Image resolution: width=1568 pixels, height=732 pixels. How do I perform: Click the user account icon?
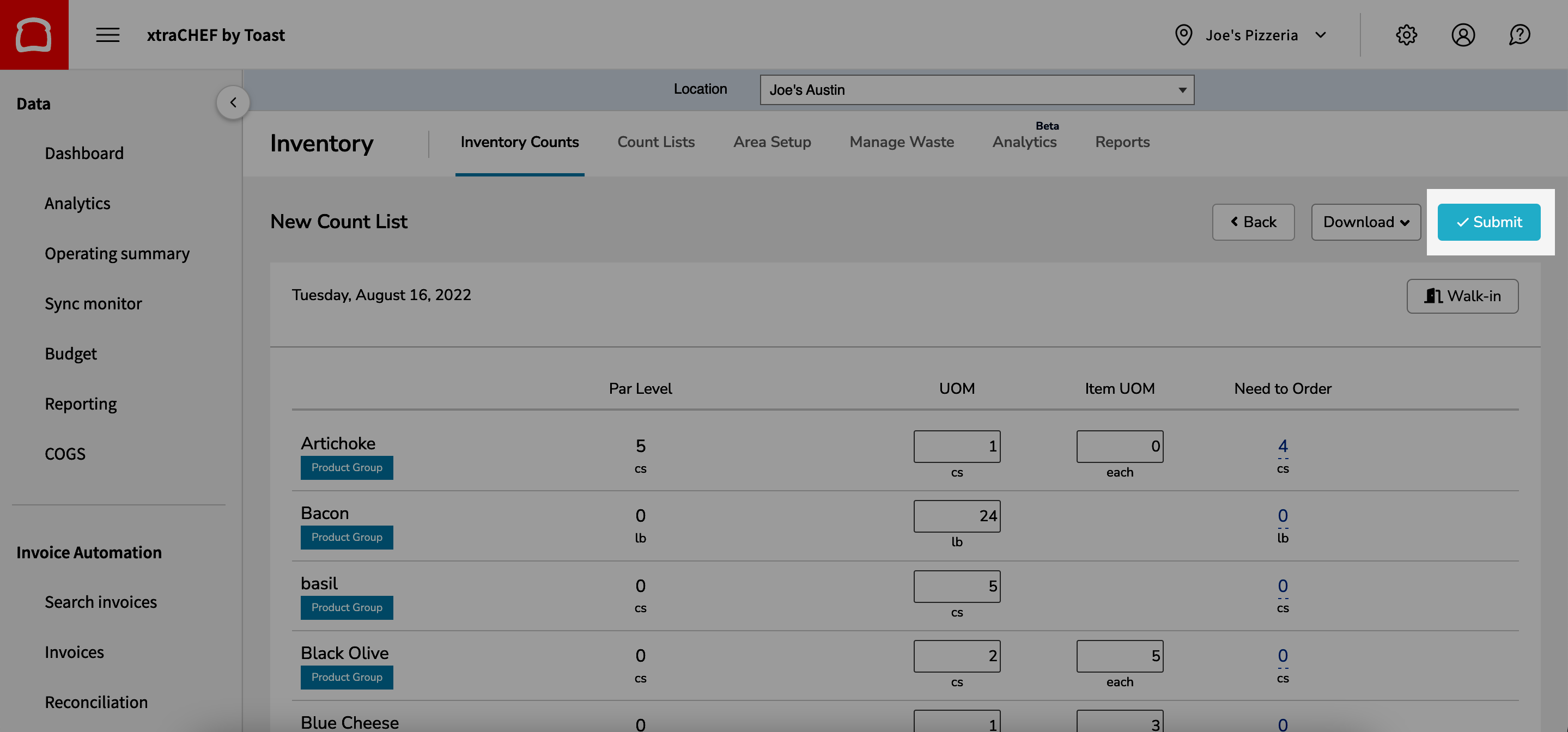1463,35
